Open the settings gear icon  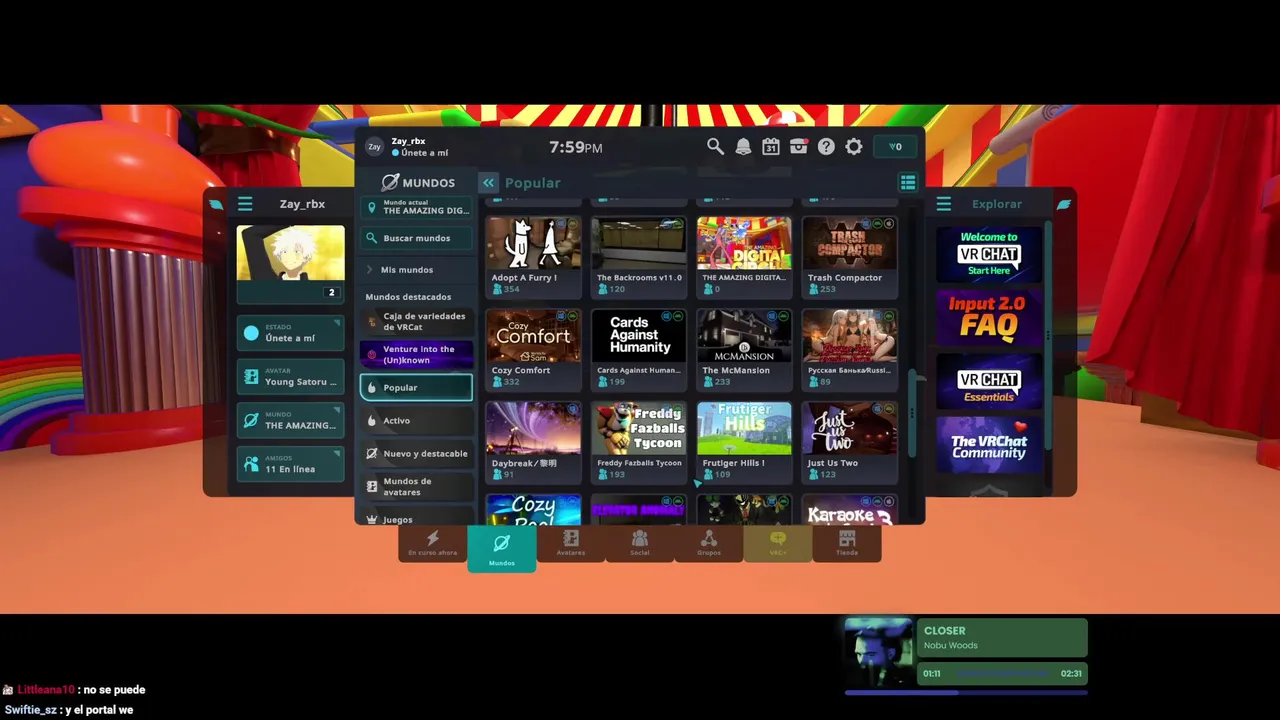pyautogui.click(x=854, y=147)
